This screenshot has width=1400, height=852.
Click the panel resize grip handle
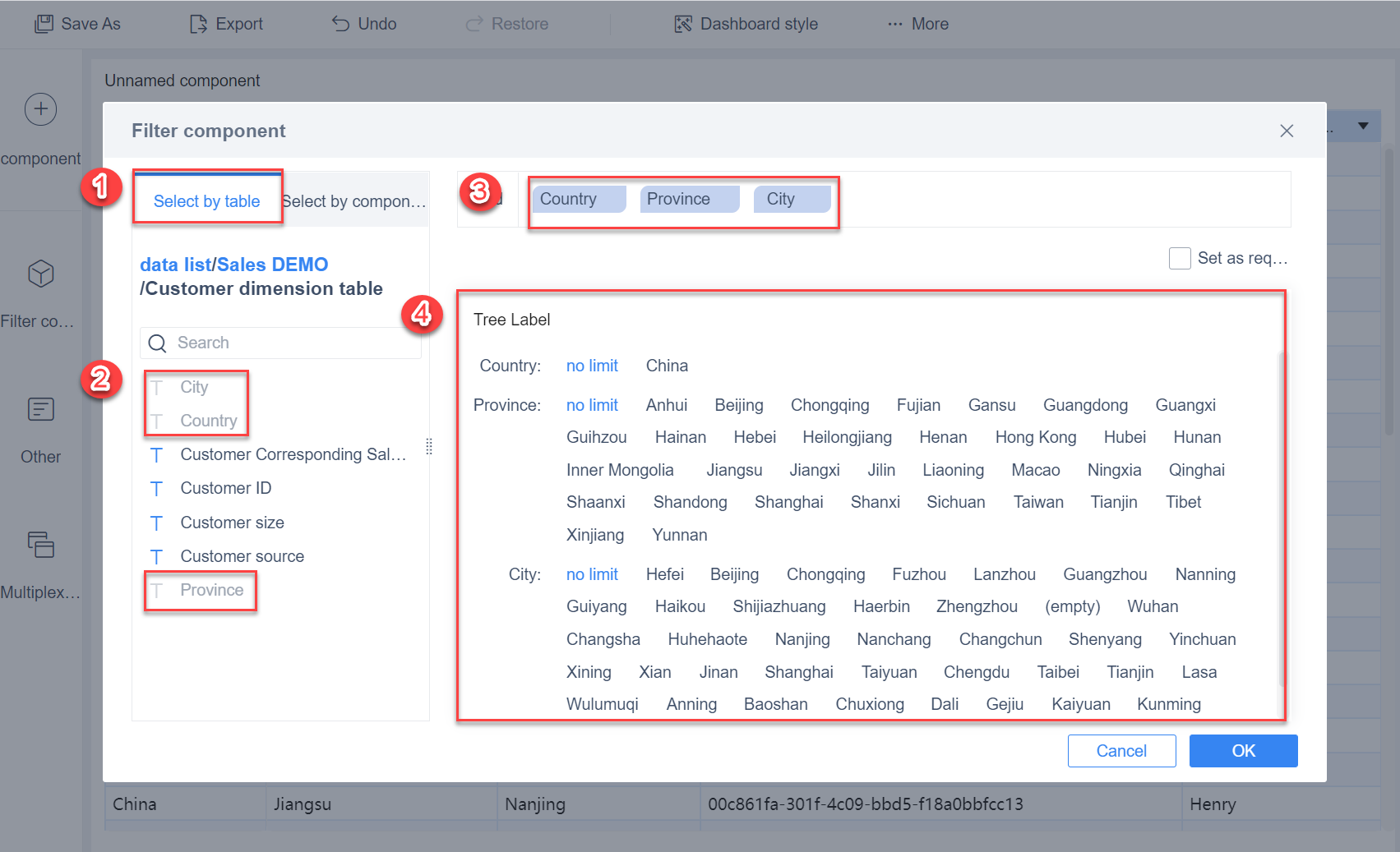pyautogui.click(x=429, y=446)
